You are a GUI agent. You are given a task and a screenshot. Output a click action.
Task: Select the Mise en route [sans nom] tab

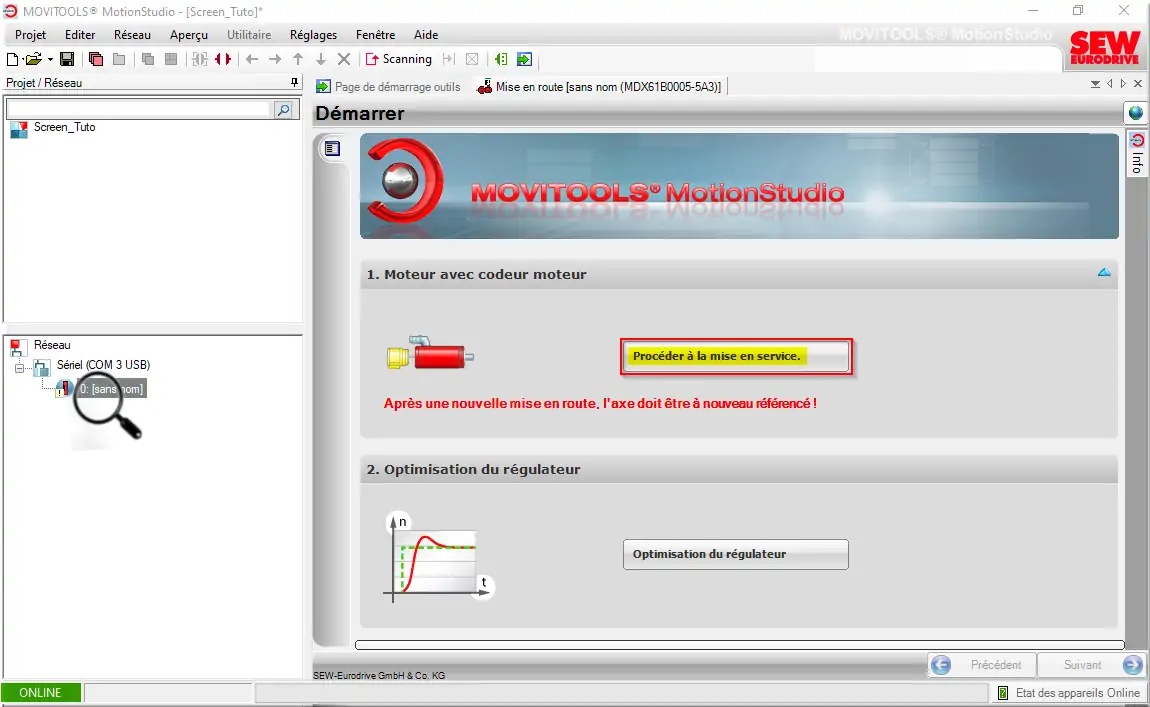coord(599,87)
